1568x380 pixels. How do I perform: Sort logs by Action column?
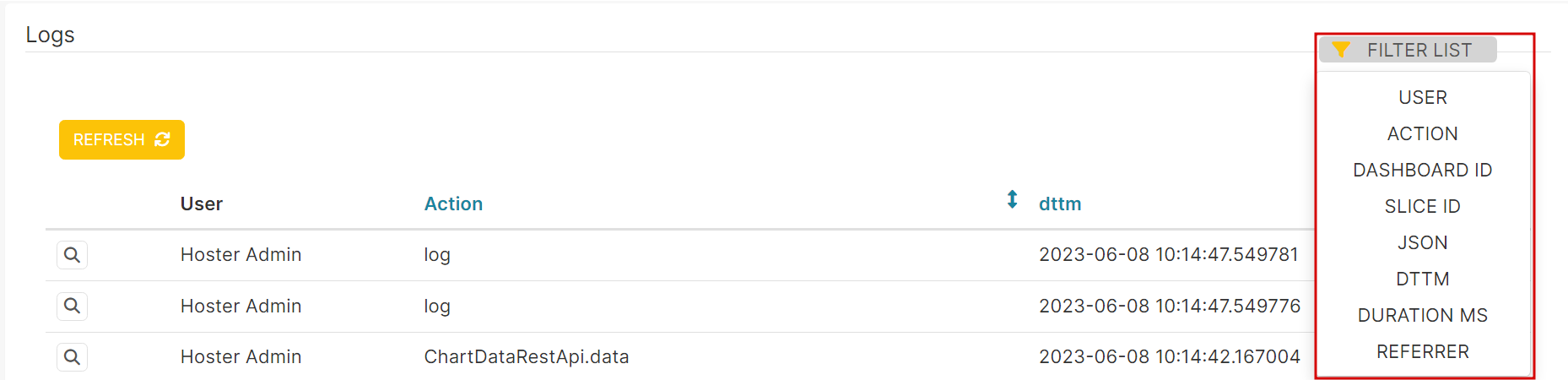(453, 204)
